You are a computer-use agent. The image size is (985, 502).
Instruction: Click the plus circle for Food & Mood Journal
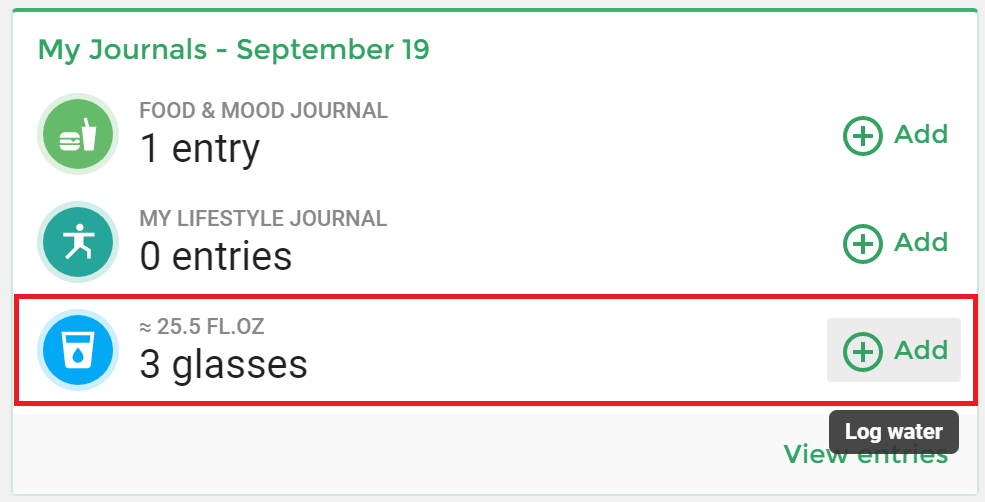coord(863,135)
